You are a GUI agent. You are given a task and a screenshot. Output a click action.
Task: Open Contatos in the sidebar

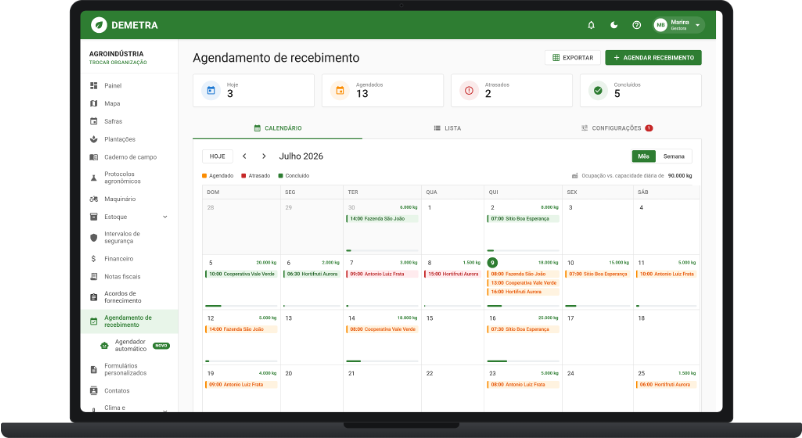pos(129,390)
